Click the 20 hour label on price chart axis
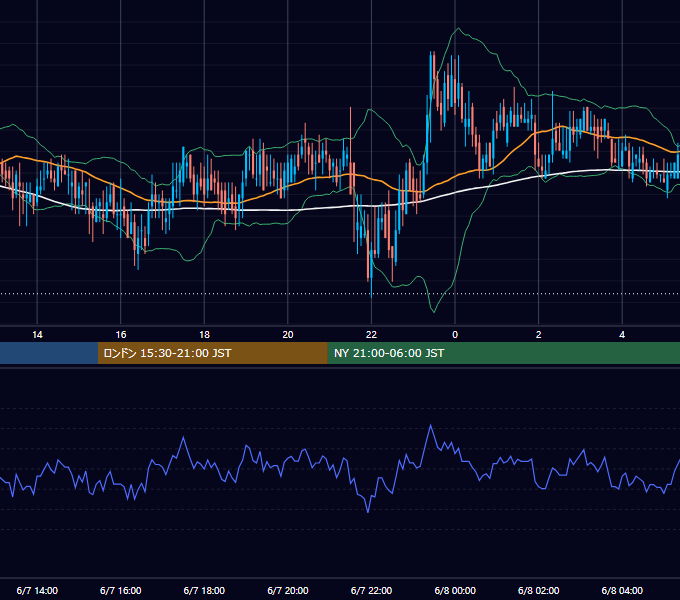The height and width of the screenshot is (600, 680). pyautogui.click(x=288, y=335)
